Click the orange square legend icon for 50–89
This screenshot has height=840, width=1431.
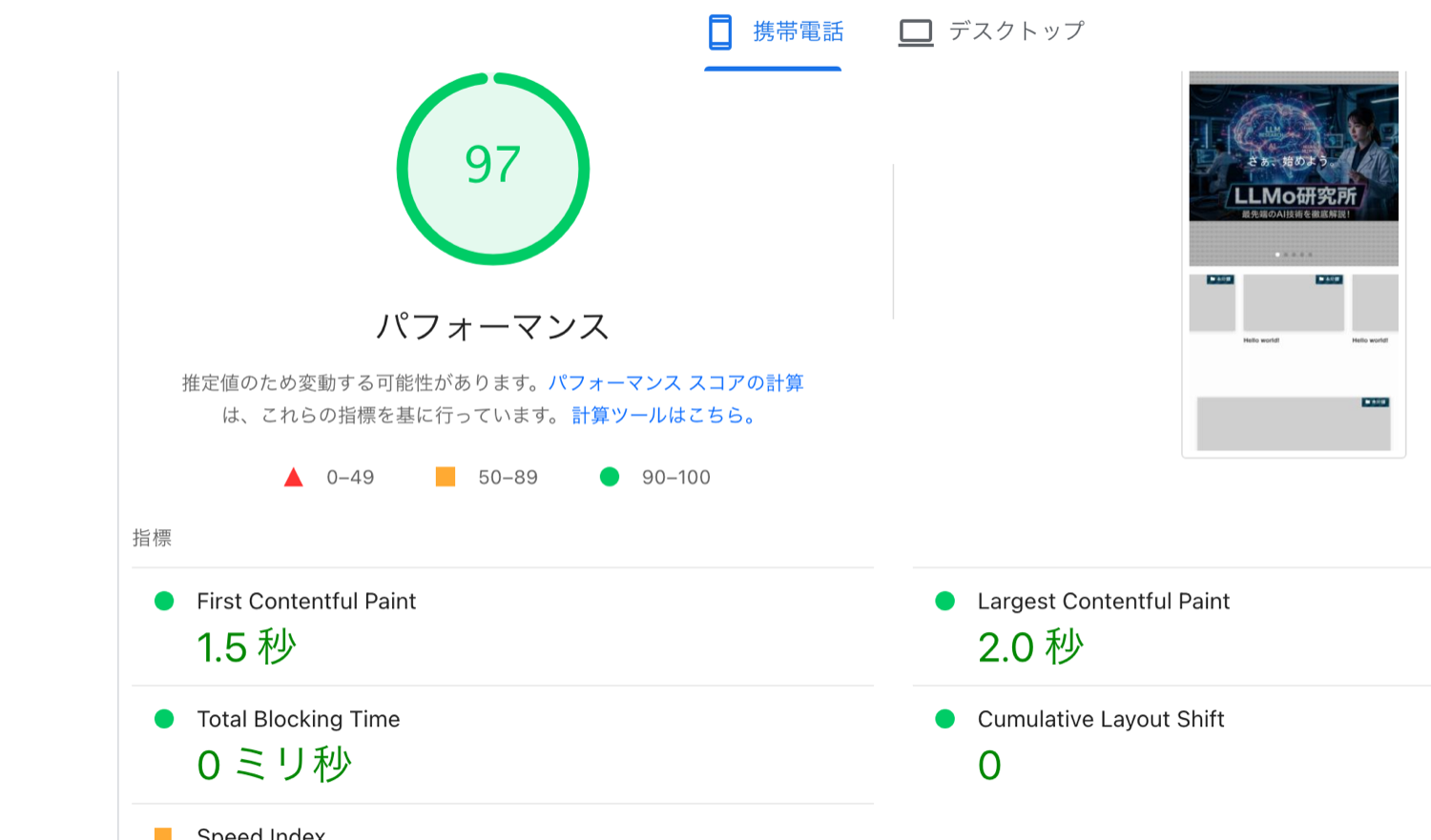point(445,476)
